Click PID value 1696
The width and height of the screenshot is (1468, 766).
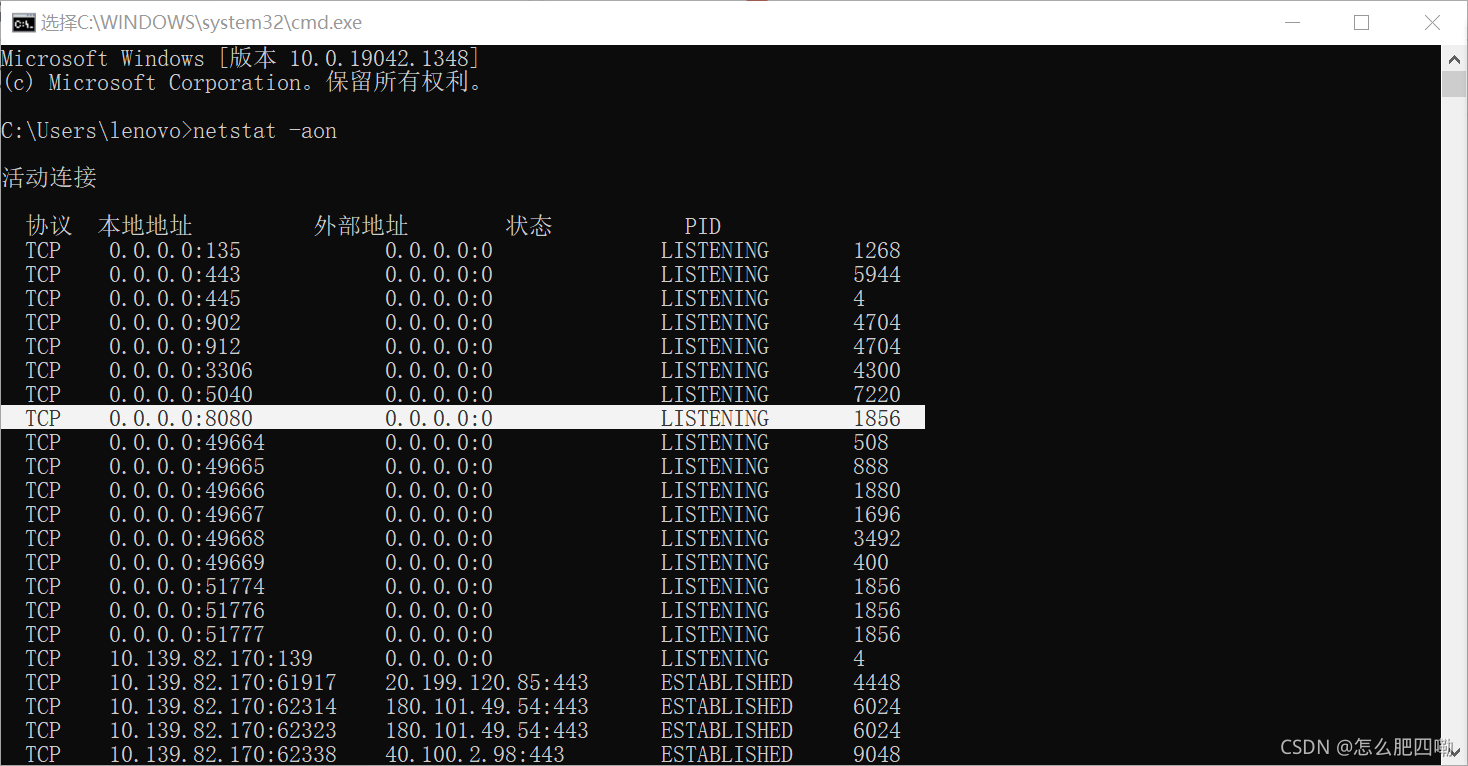[877, 515]
